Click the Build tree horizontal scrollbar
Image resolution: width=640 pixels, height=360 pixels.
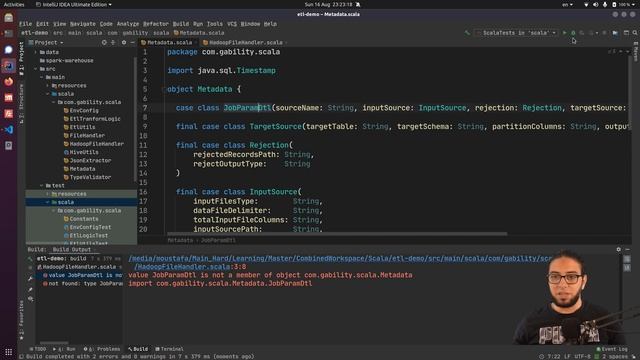pyautogui.click(x=54, y=343)
